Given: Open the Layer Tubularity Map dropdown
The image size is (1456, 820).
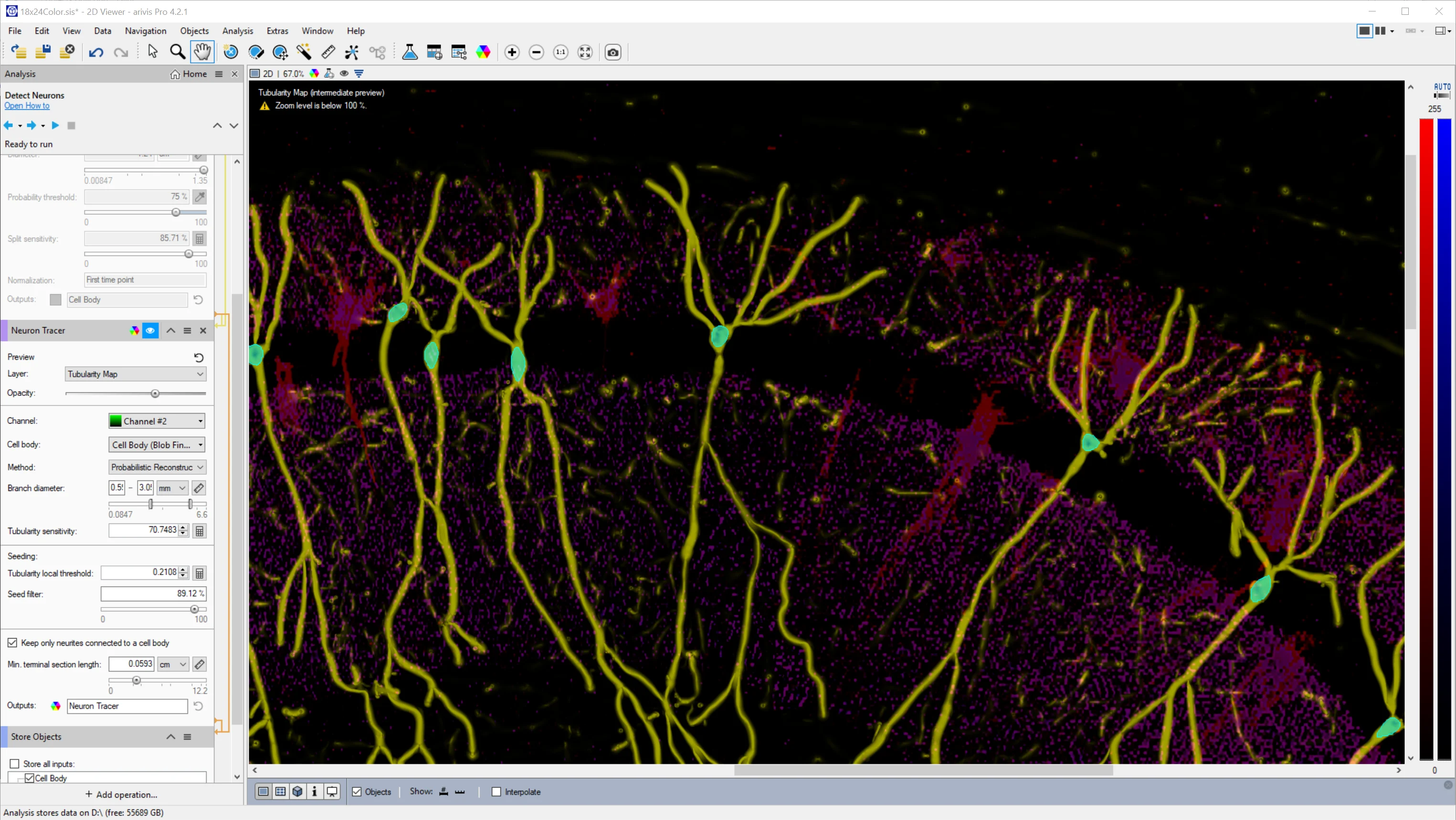Looking at the screenshot, I should (x=136, y=374).
